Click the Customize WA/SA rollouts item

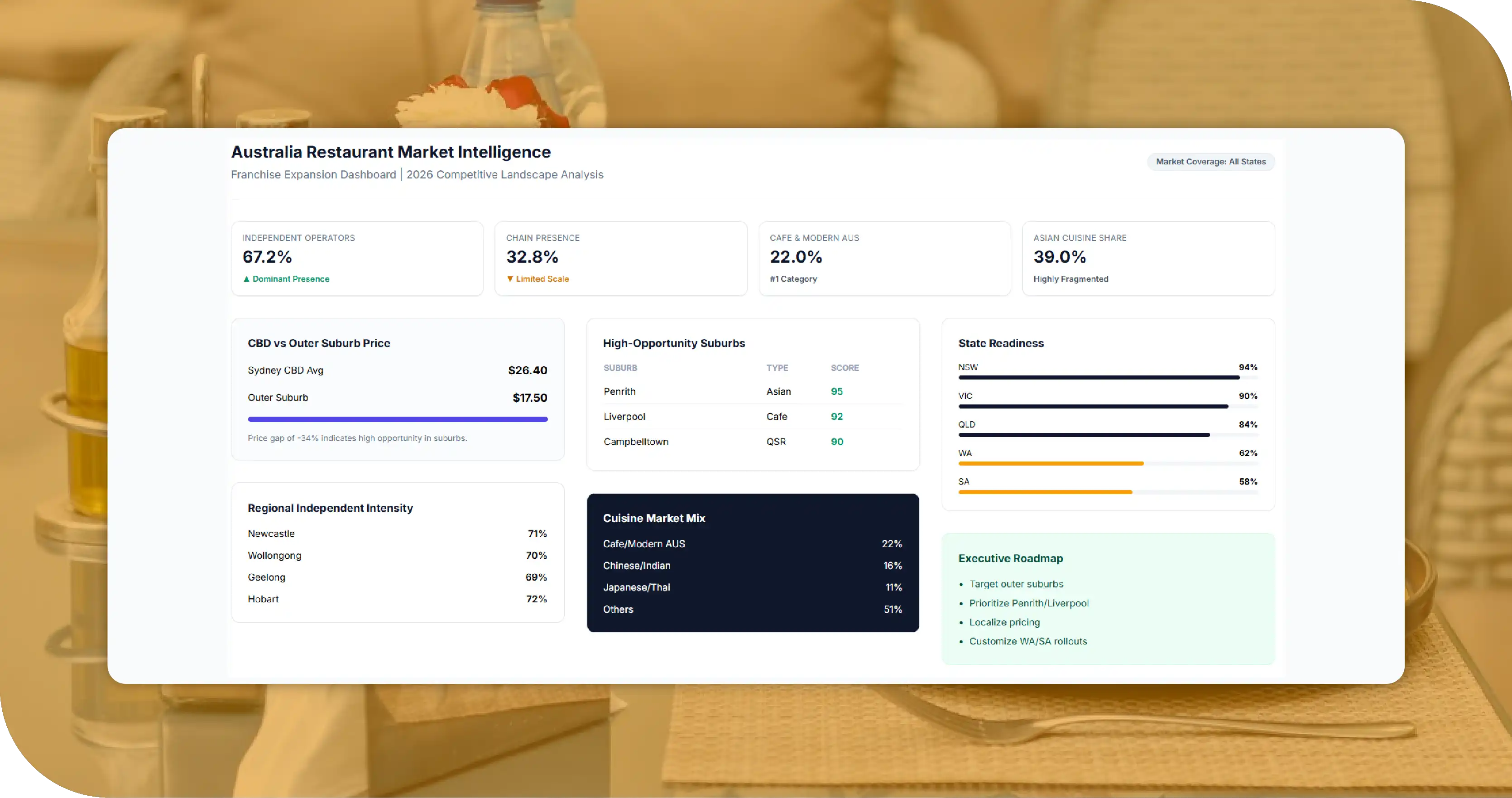coord(1028,641)
